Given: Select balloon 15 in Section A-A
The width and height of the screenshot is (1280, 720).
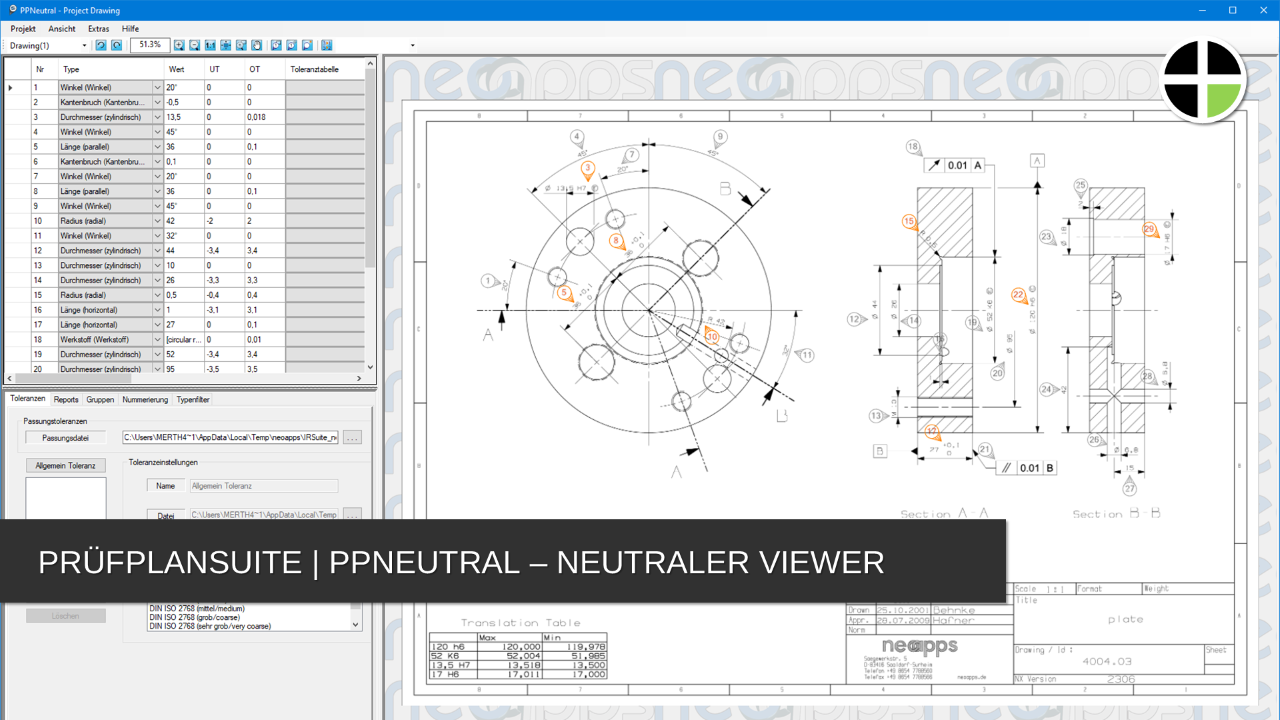Looking at the screenshot, I should click(x=909, y=222).
